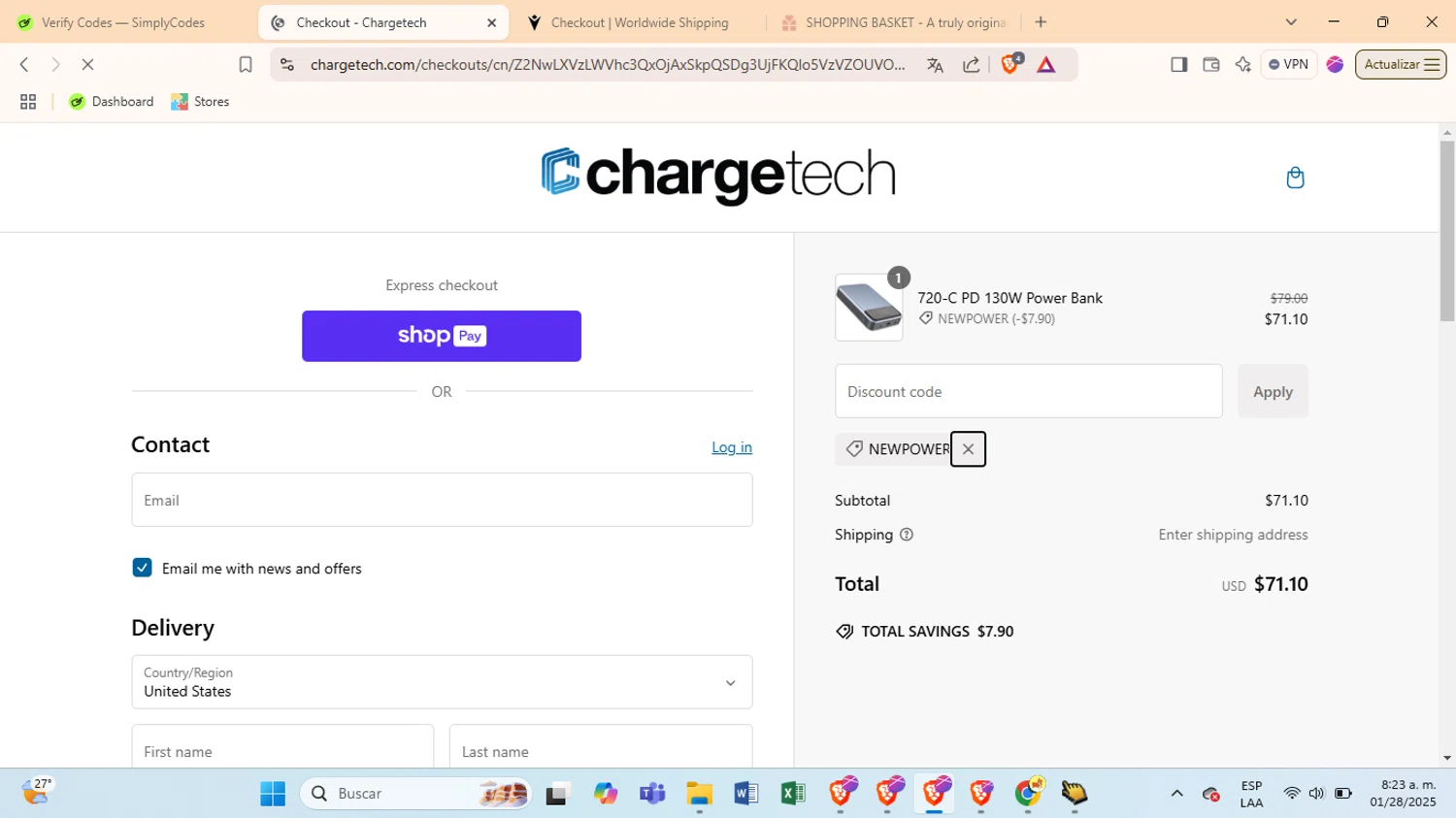
Task: Close the Checkout - Chargetech tab
Action: pos(491,22)
